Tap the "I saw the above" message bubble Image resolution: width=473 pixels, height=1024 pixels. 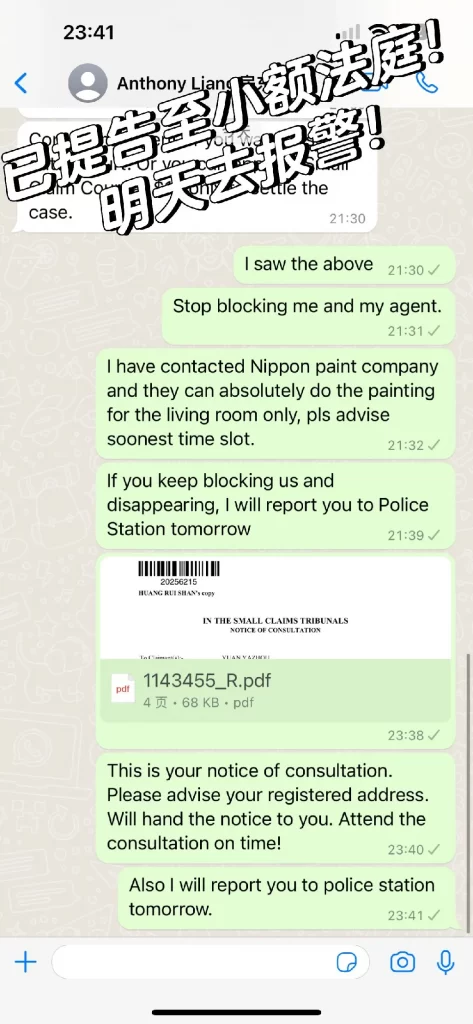coord(344,265)
